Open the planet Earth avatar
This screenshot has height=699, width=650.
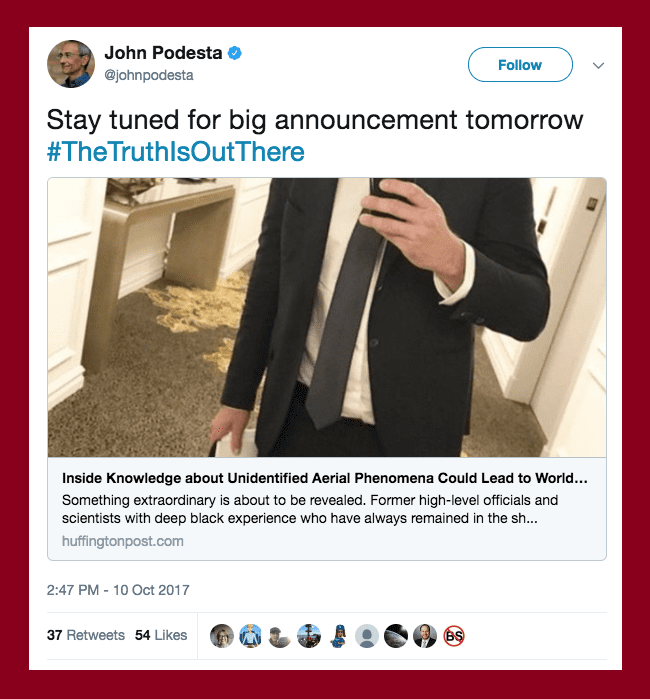click(396, 636)
